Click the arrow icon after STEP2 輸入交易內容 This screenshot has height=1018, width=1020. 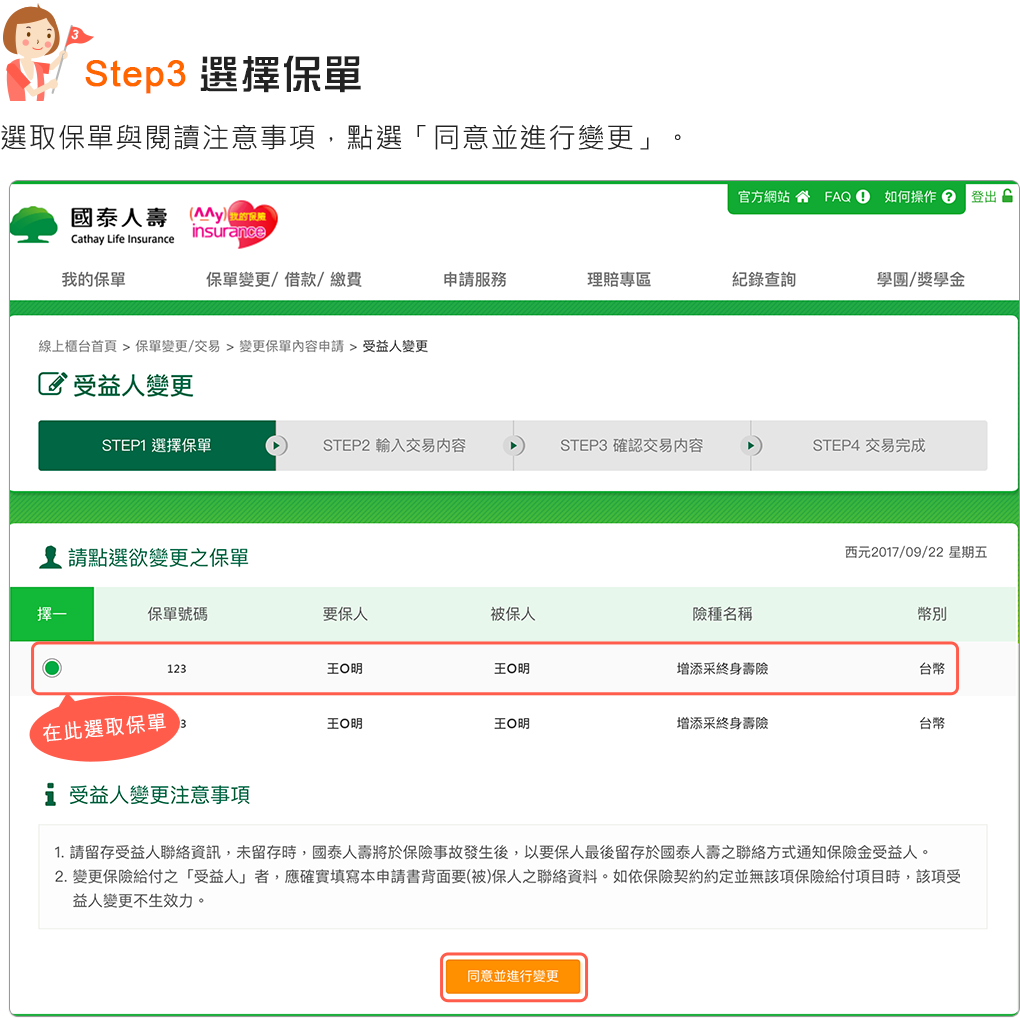coord(513,446)
